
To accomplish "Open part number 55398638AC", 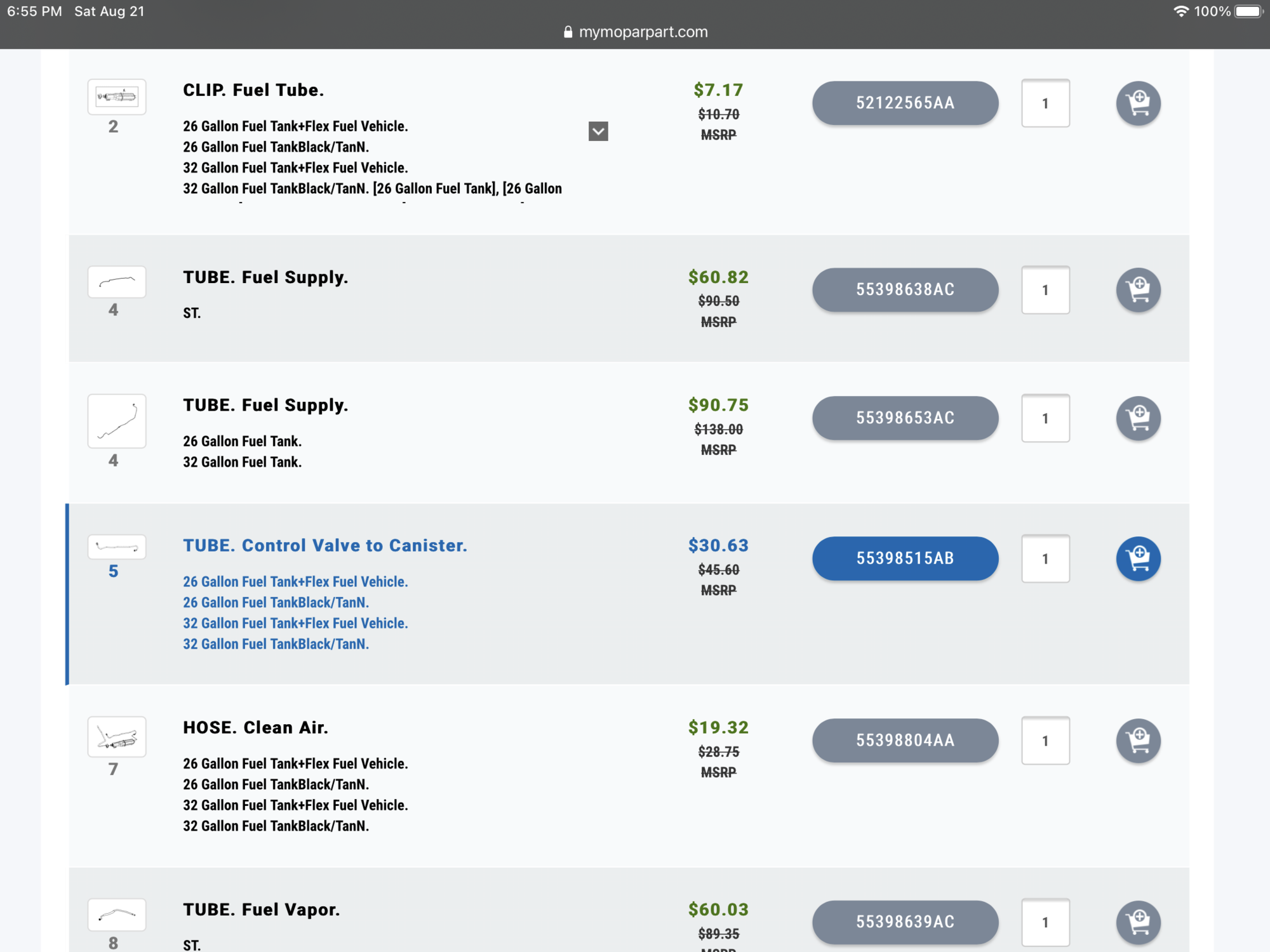I will [x=905, y=290].
